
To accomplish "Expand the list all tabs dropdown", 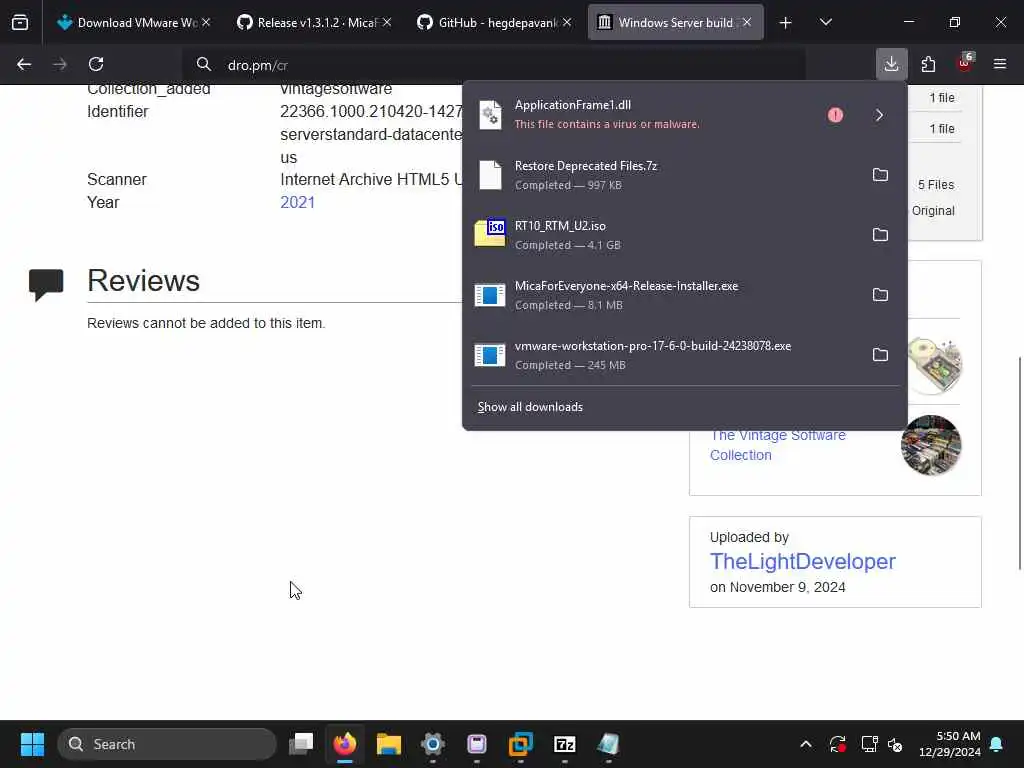I will click(x=825, y=23).
